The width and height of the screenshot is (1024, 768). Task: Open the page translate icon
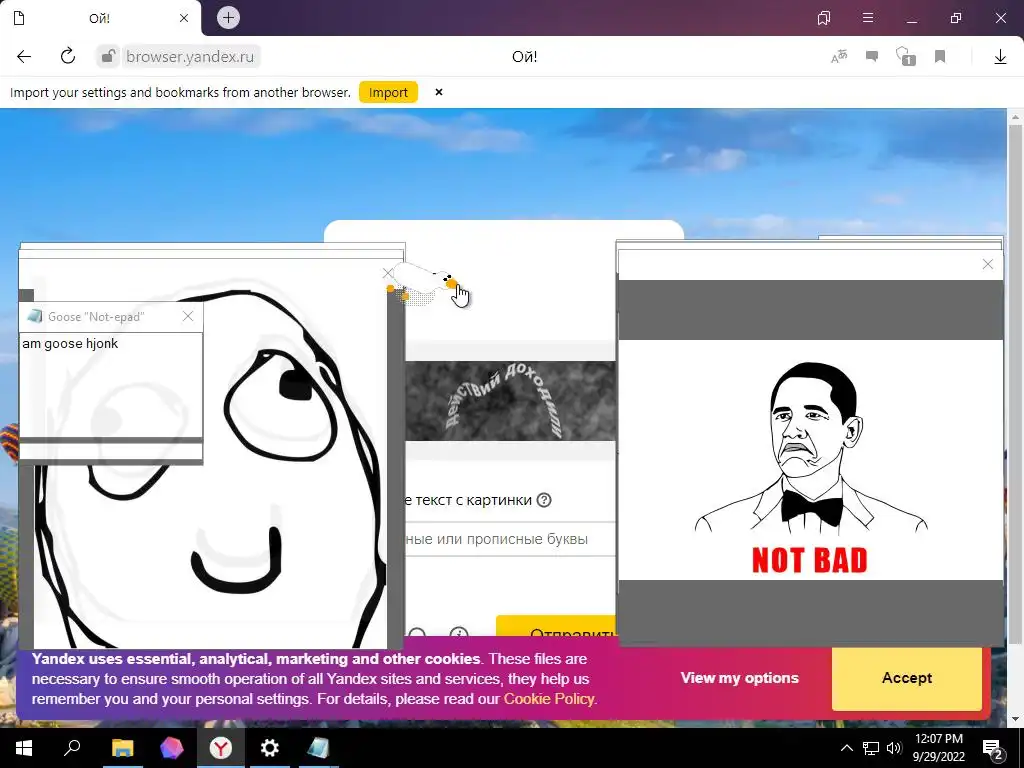pyautogui.click(x=839, y=57)
